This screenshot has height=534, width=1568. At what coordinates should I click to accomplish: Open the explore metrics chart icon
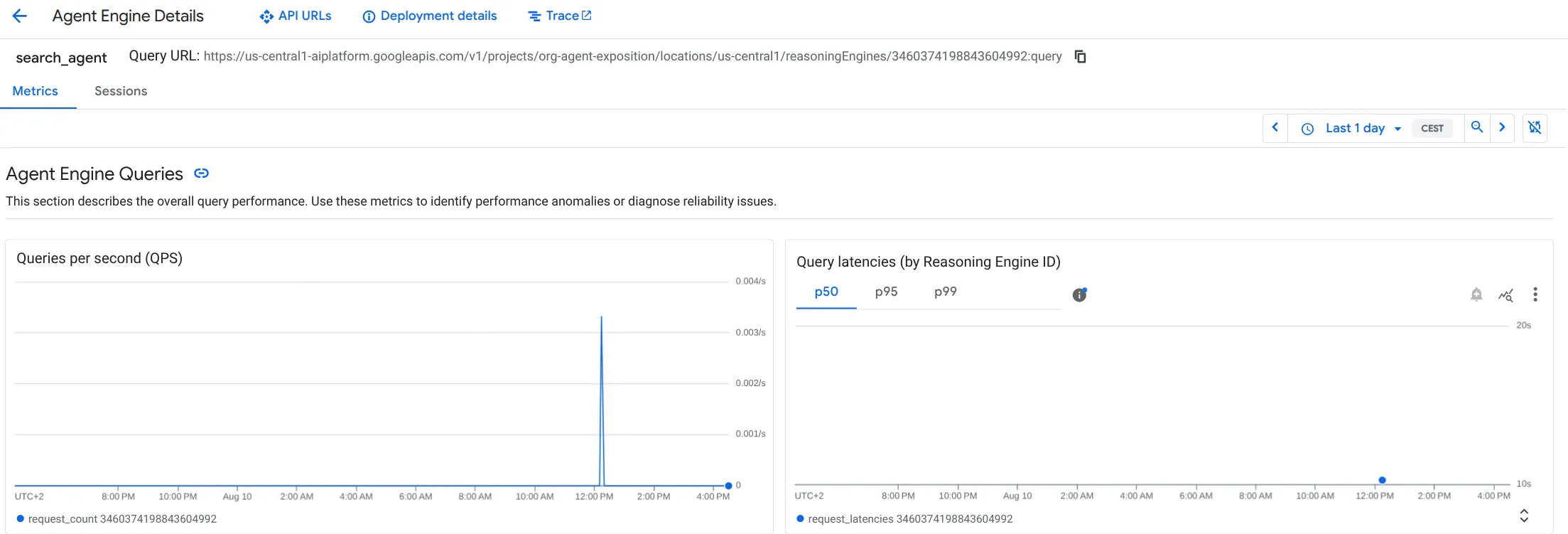point(1505,294)
